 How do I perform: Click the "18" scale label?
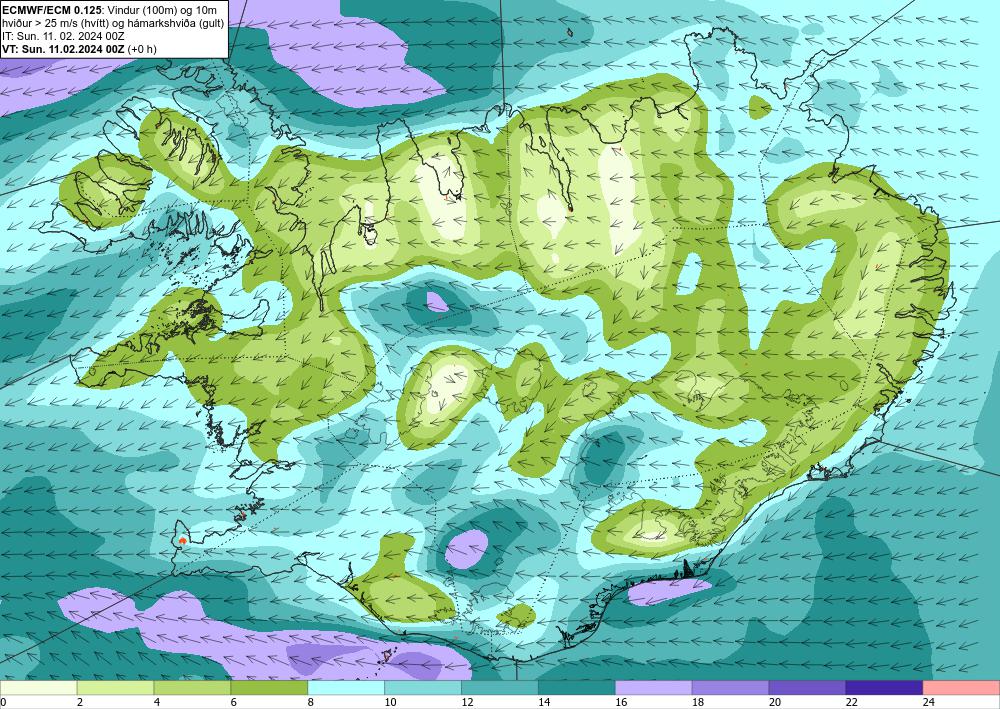coord(697,702)
